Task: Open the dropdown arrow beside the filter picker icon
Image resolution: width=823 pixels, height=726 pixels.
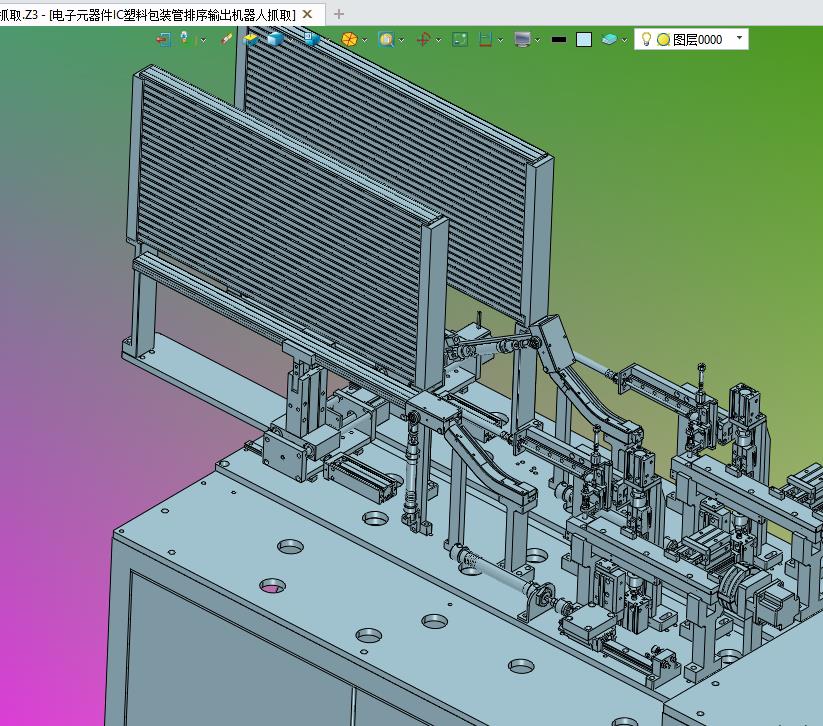Action: [x=203, y=40]
